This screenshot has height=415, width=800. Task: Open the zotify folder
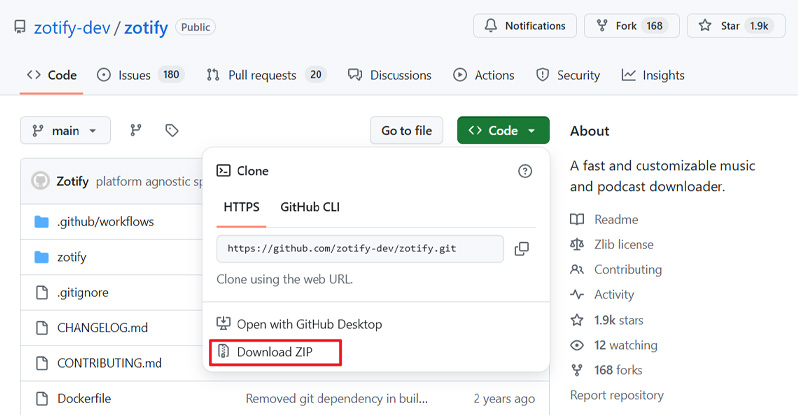click(71, 257)
